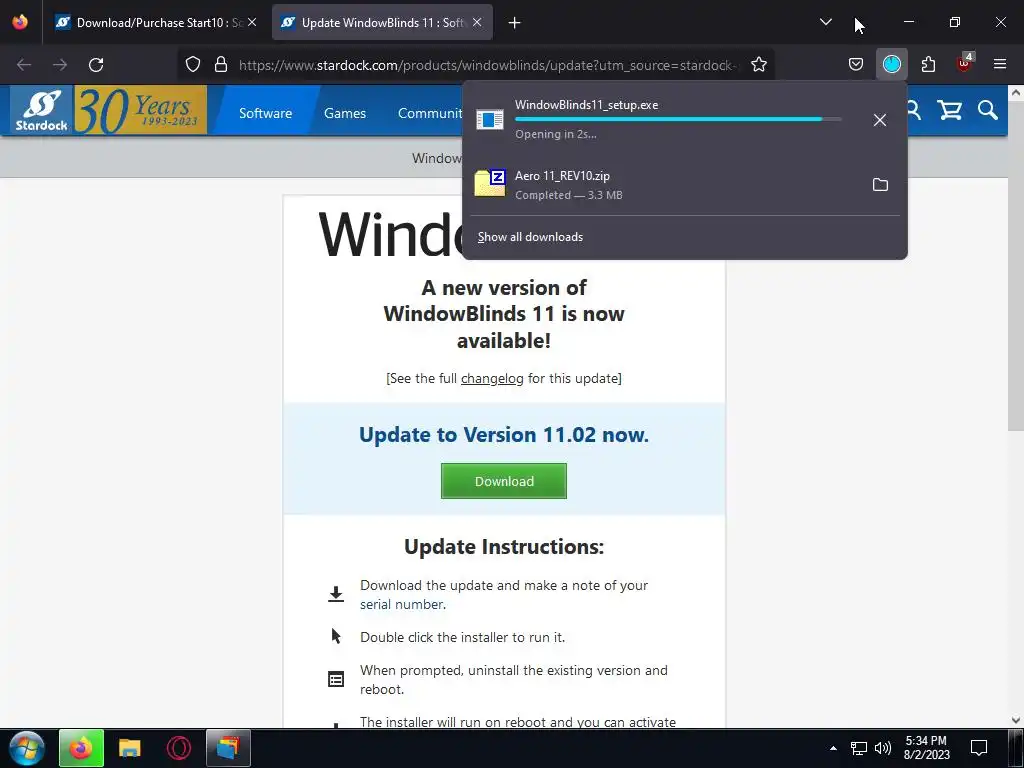This screenshot has width=1024, height=768.
Task: Show Aero 11_REV10.zip in folder
Action: (x=880, y=185)
